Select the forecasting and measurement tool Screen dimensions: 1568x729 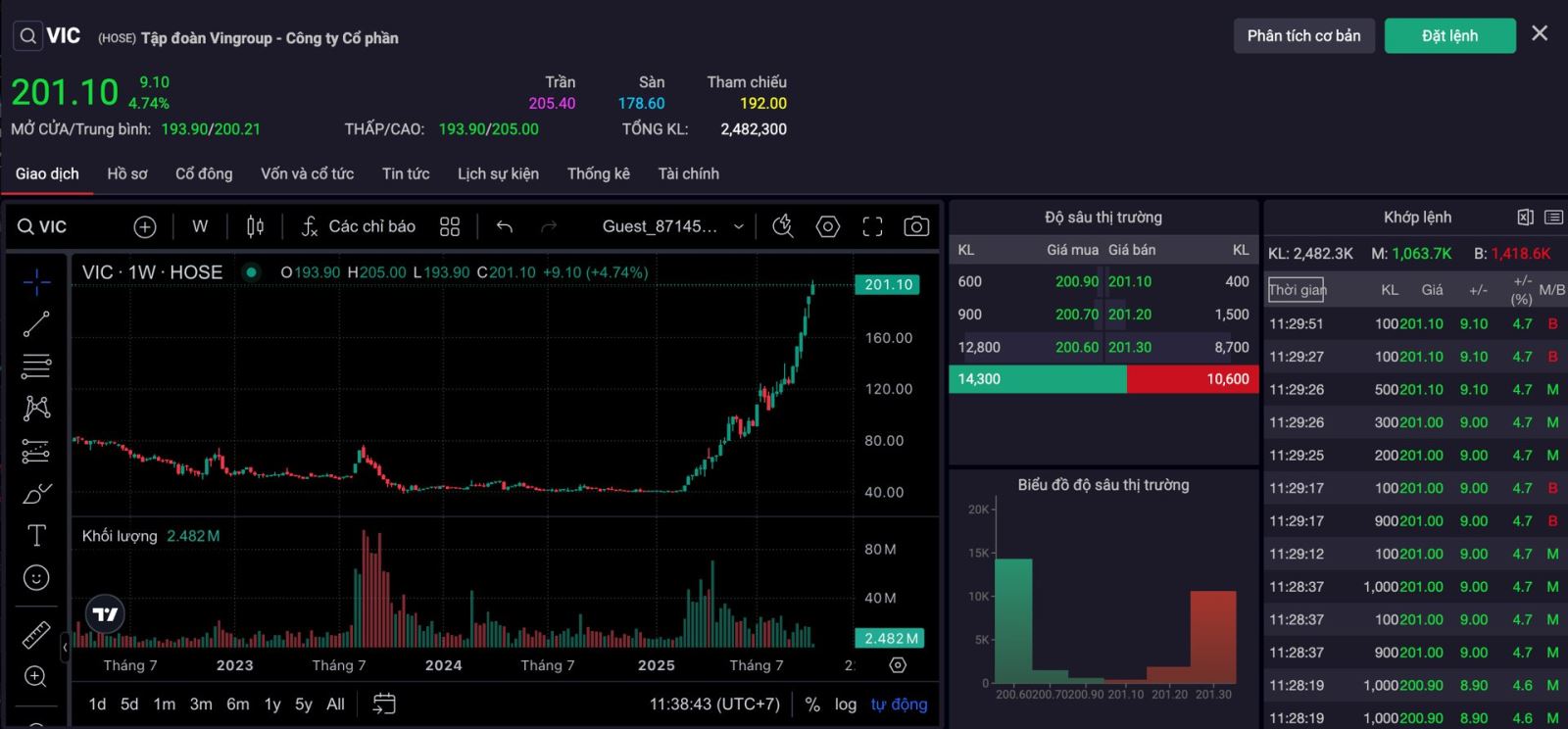pyautogui.click(x=36, y=451)
